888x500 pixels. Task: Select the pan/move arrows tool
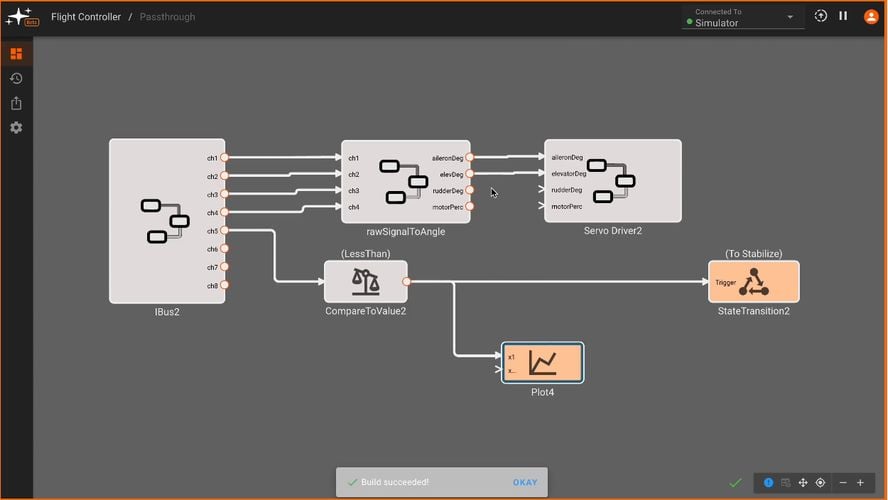point(803,482)
